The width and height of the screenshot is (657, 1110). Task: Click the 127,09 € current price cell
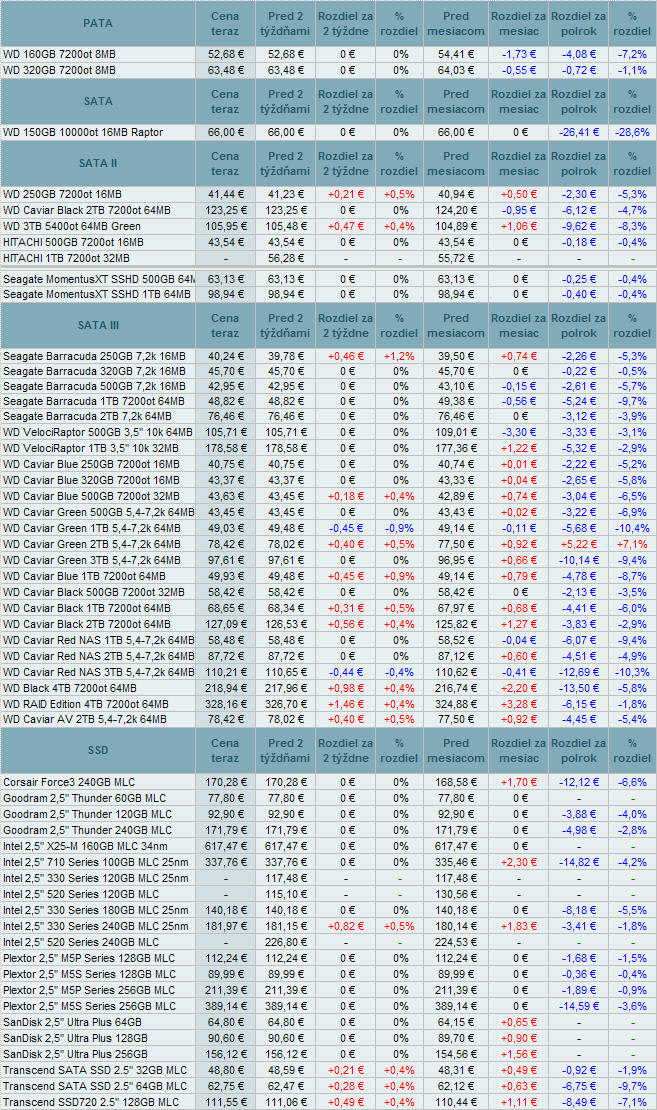point(225,624)
